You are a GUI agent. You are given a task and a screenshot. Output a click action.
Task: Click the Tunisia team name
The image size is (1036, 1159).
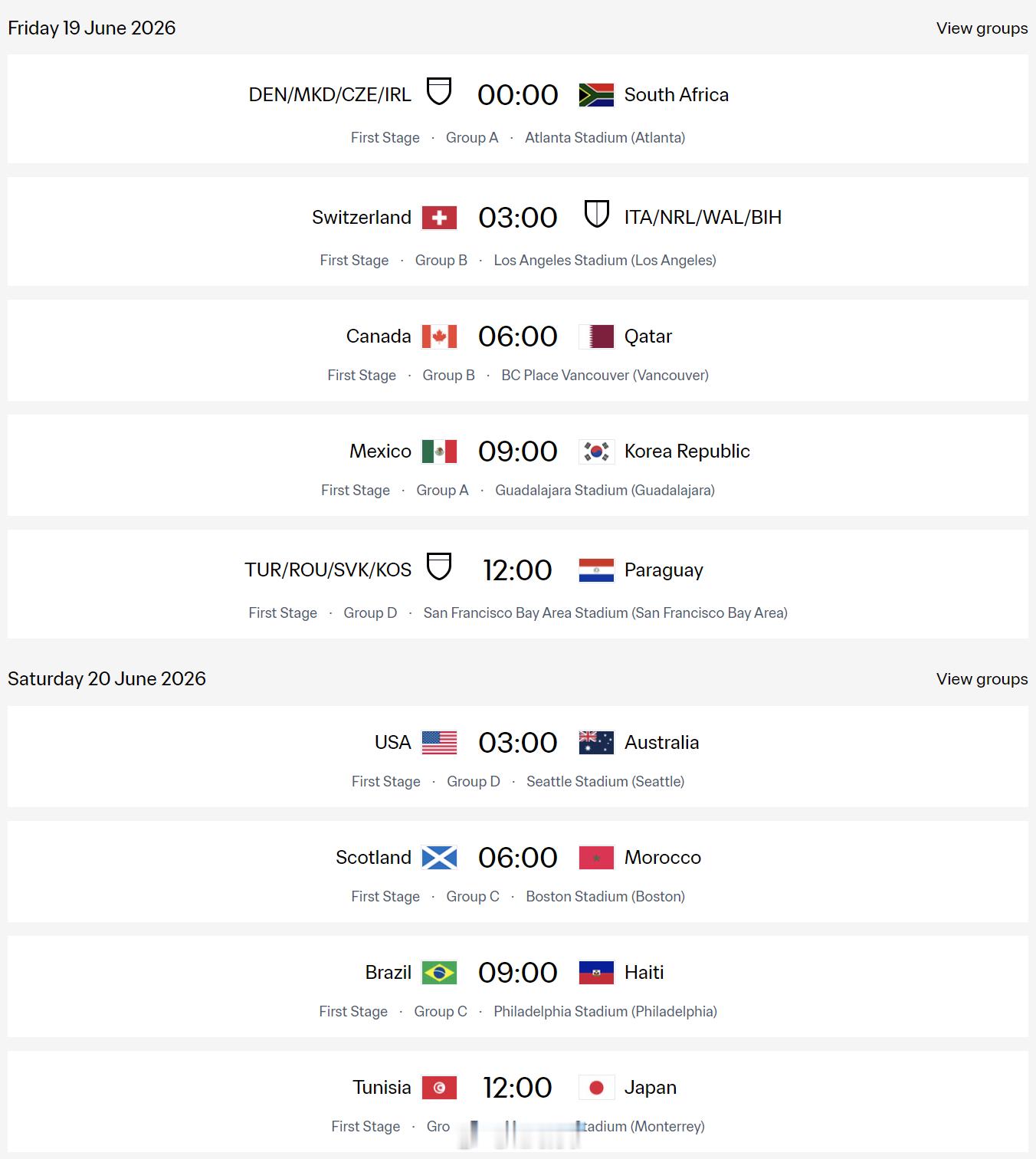coord(382,1088)
